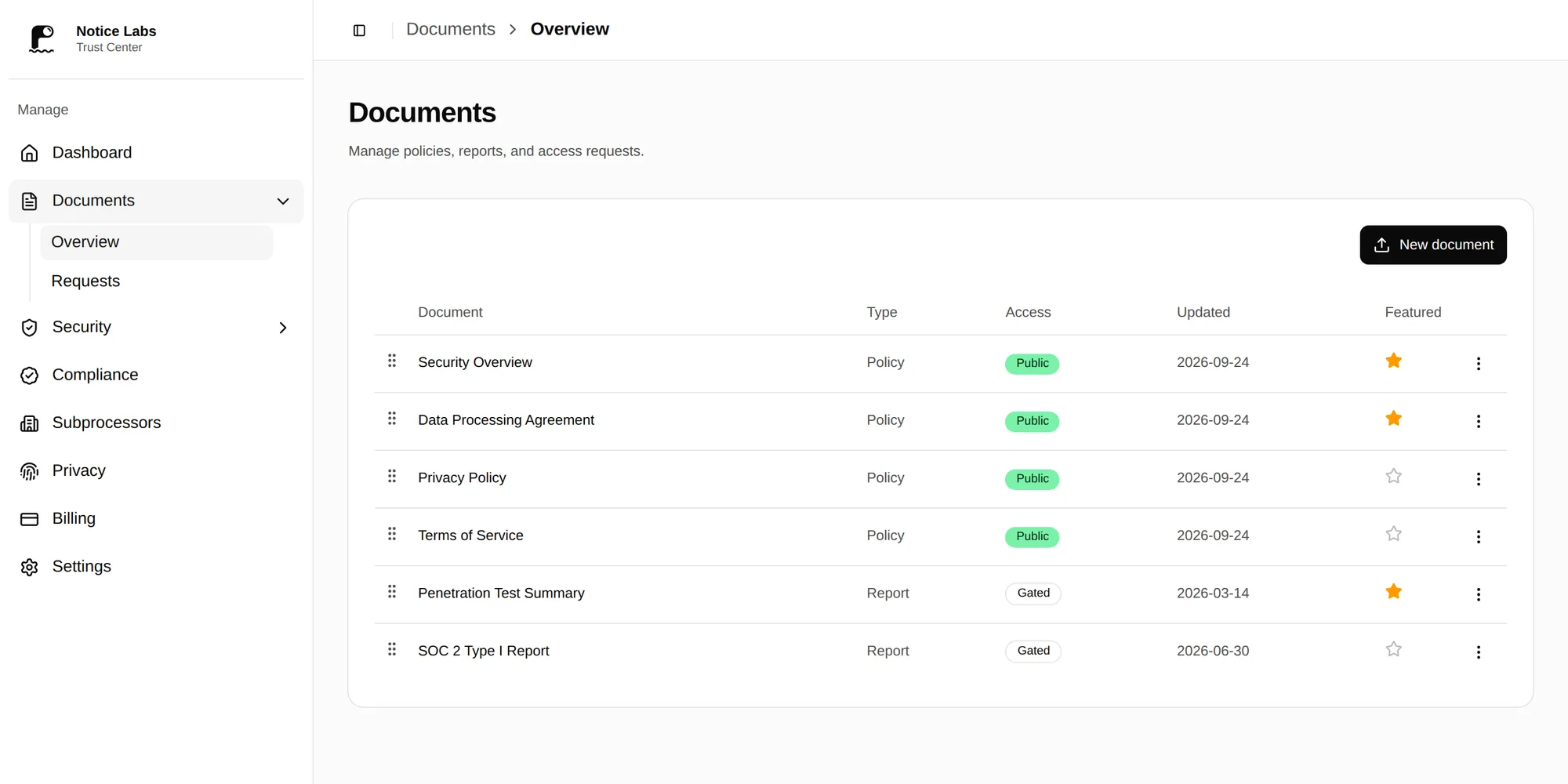Click the Documents file icon in the sidebar
Image resolution: width=1568 pixels, height=784 pixels.
[30, 201]
